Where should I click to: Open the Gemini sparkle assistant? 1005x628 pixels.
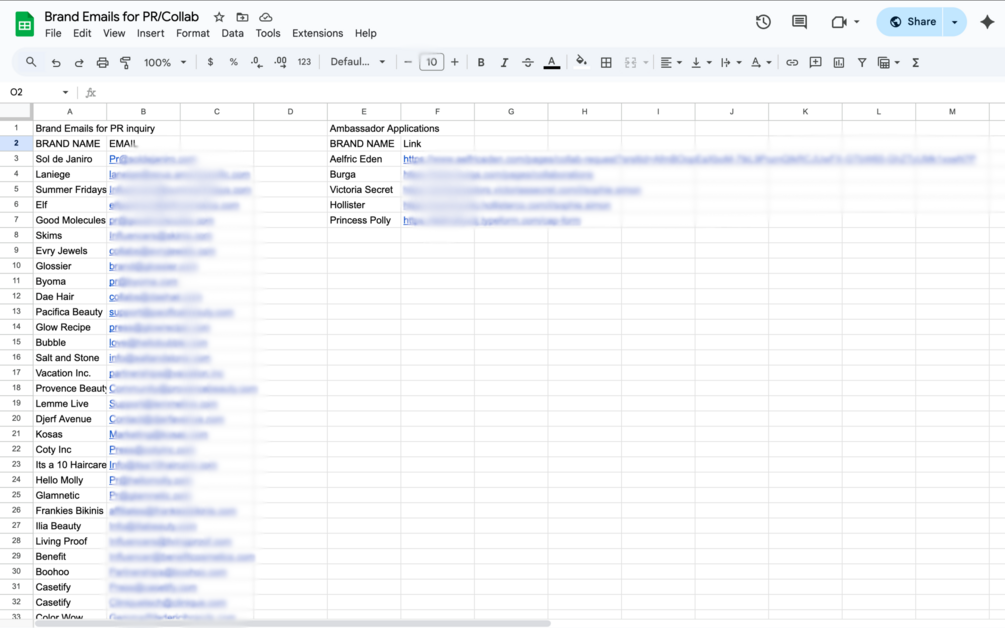(987, 22)
